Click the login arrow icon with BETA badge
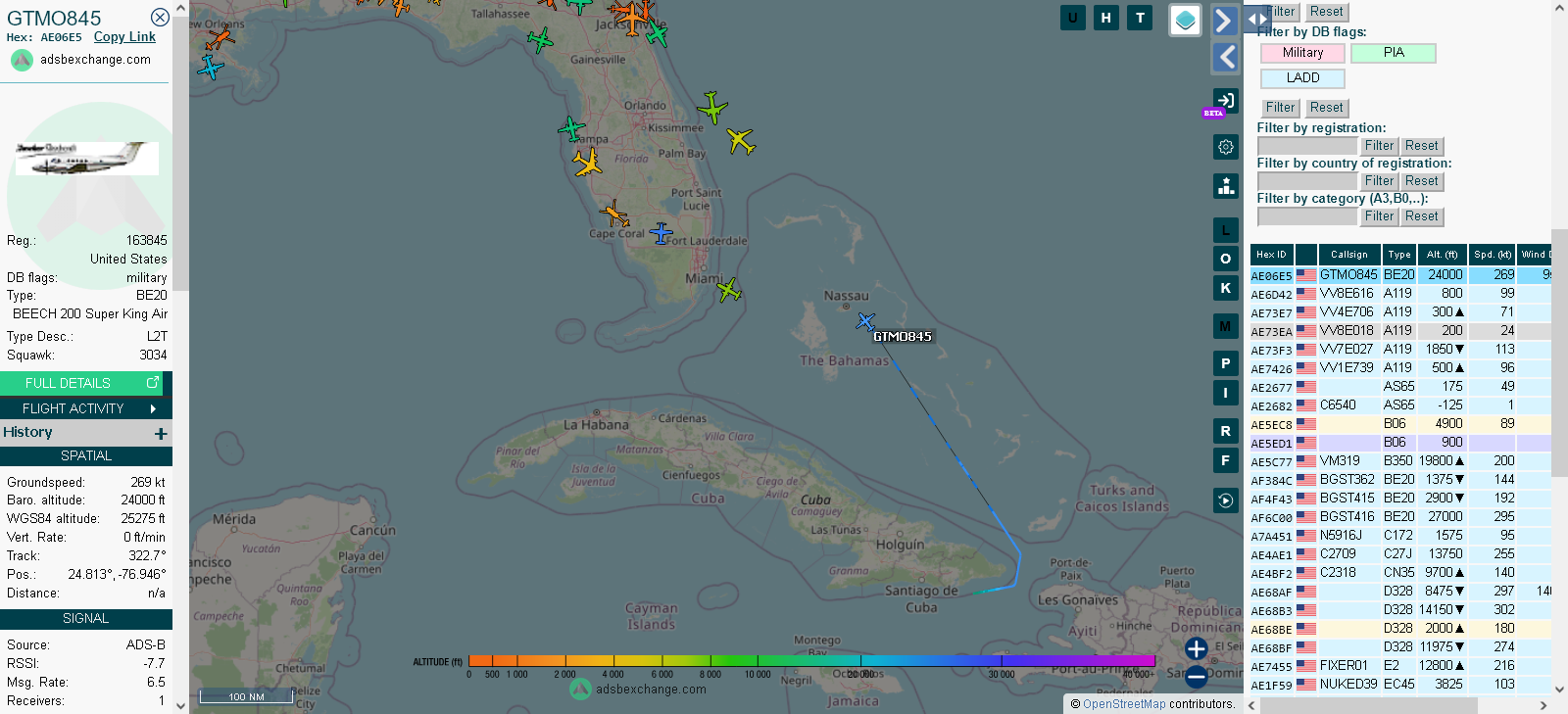This screenshot has height=714, width=1568. click(1225, 100)
